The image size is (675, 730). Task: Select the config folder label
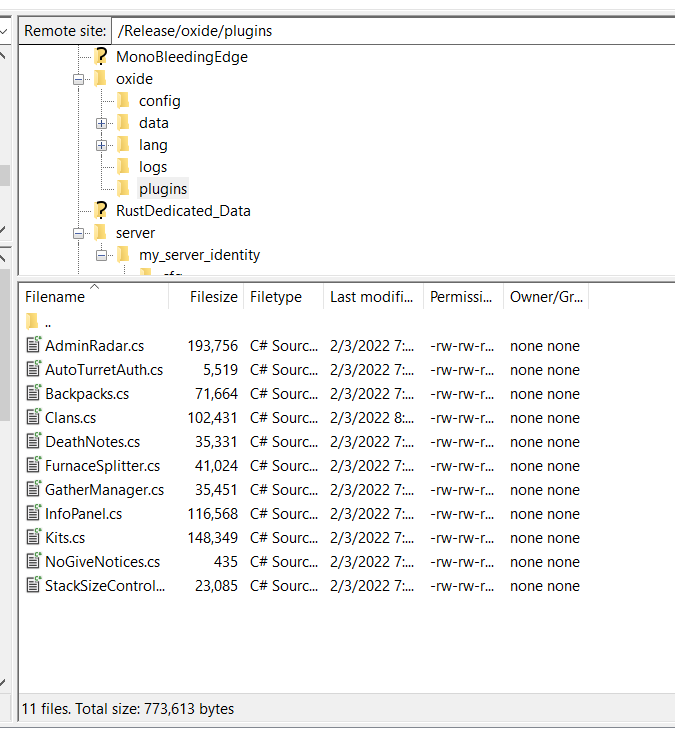160,101
